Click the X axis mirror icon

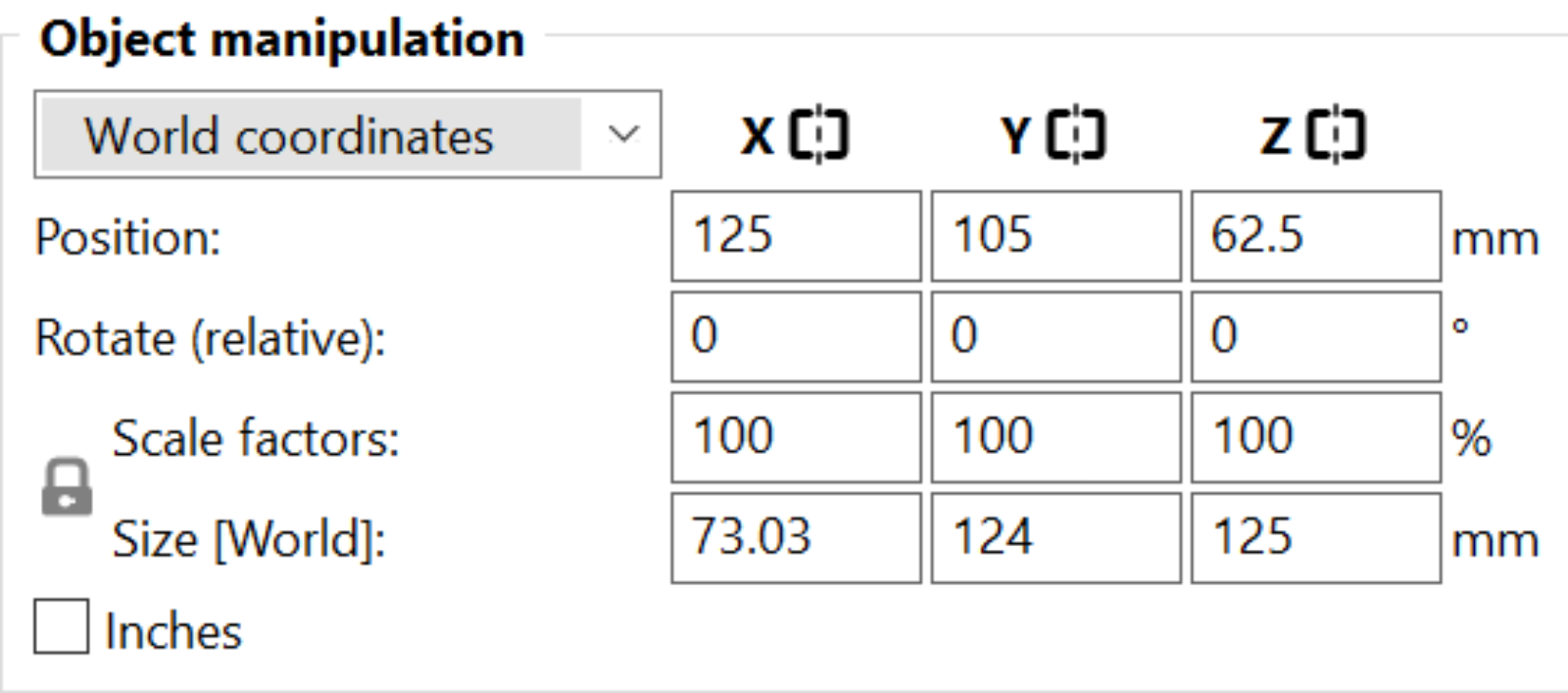pyautogui.click(x=819, y=135)
